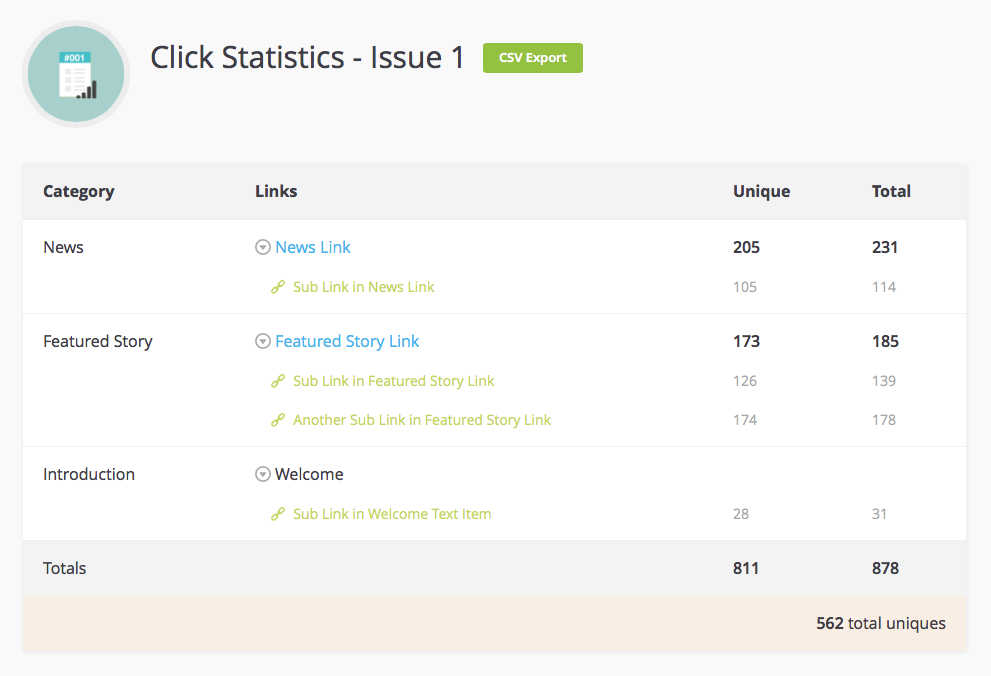The height and width of the screenshot is (676, 991).
Task: Open Another Sub Link in Featured Story Link
Action: (421, 420)
